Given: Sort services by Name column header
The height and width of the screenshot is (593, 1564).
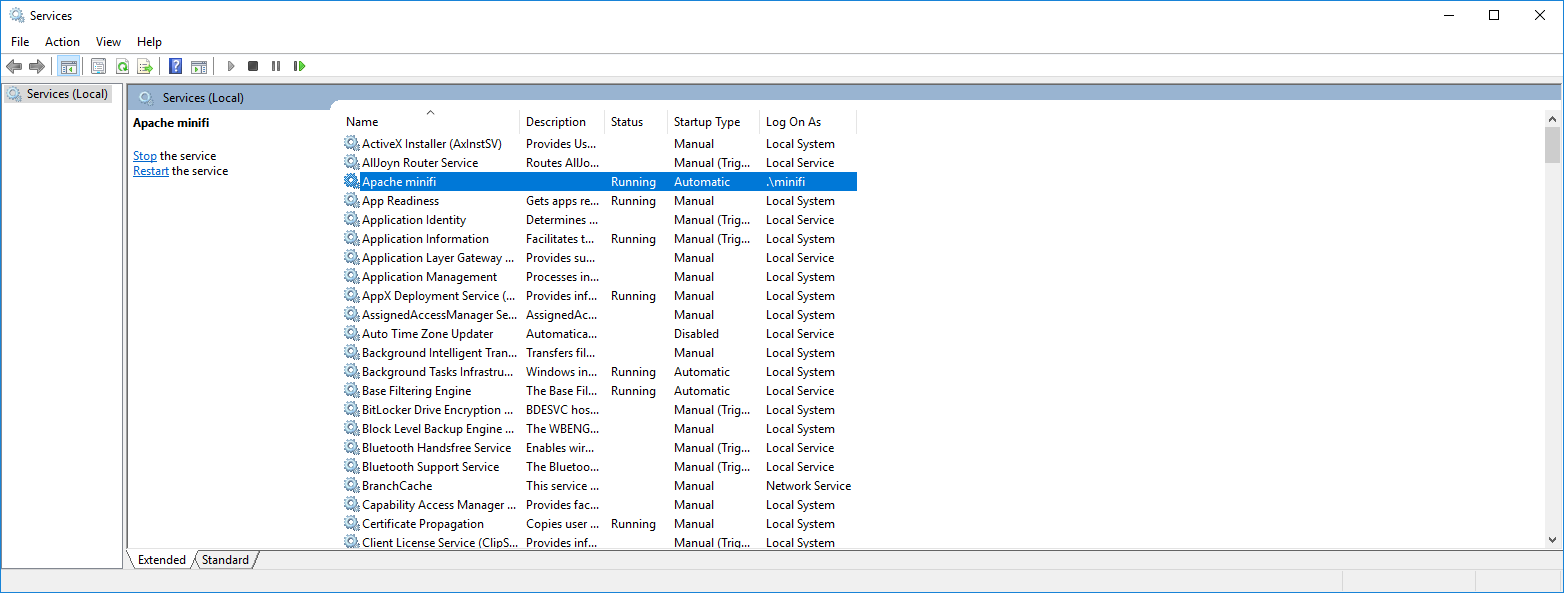Looking at the screenshot, I should 428,122.
